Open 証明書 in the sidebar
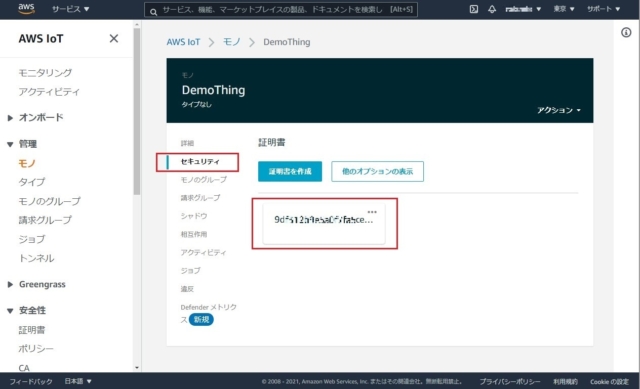Image resolution: width=640 pixels, height=389 pixels. 32,330
